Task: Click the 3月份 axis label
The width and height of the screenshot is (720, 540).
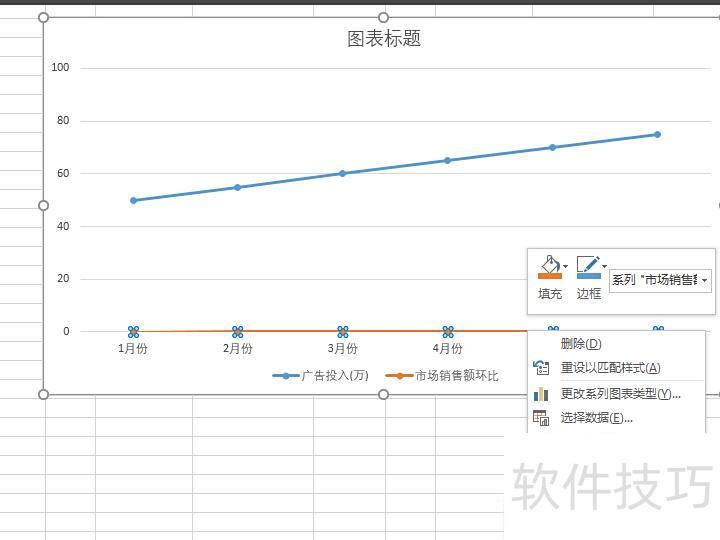Action: coord(343,349)
